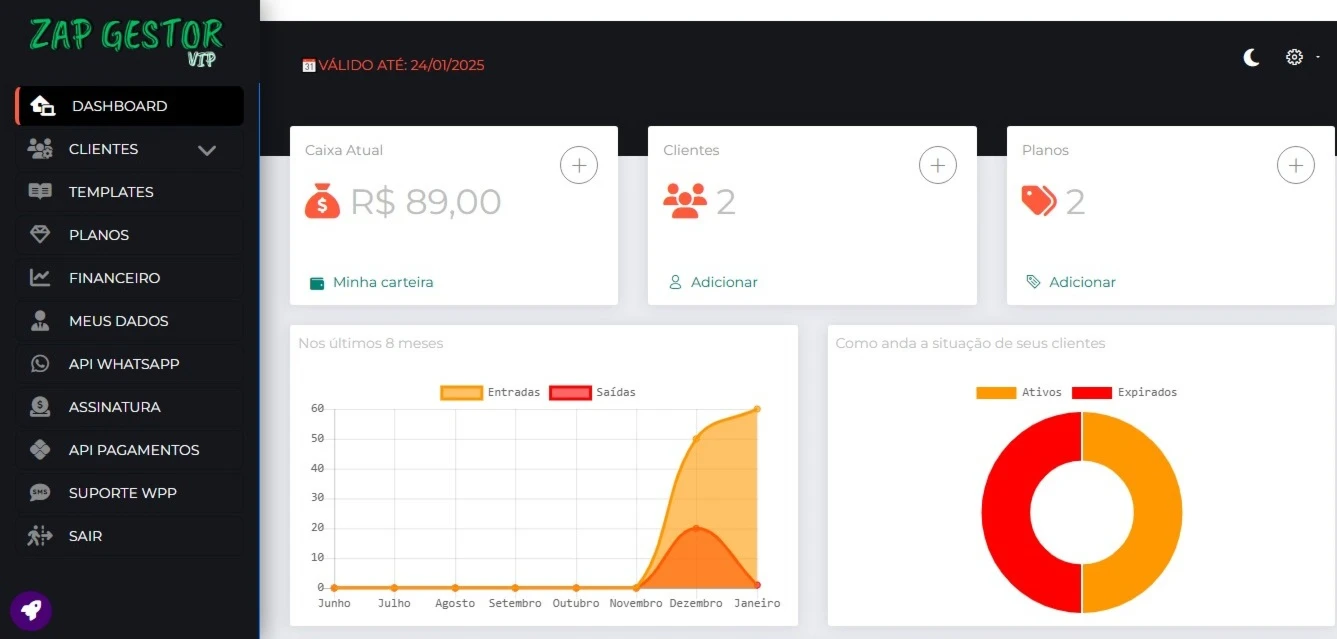Click the Janeiro data point at 60
This screenshot has height=639, width=1337.
click(x=757, y=409)
